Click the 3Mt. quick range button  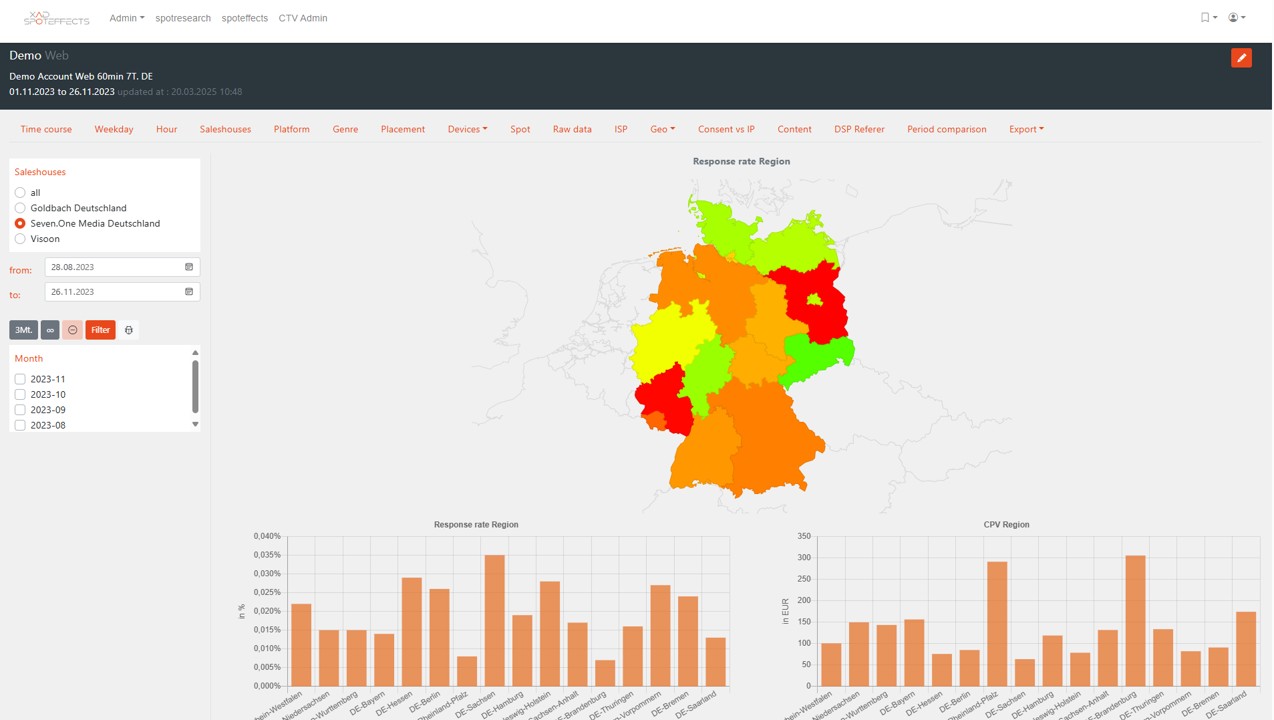coord(23,330)
